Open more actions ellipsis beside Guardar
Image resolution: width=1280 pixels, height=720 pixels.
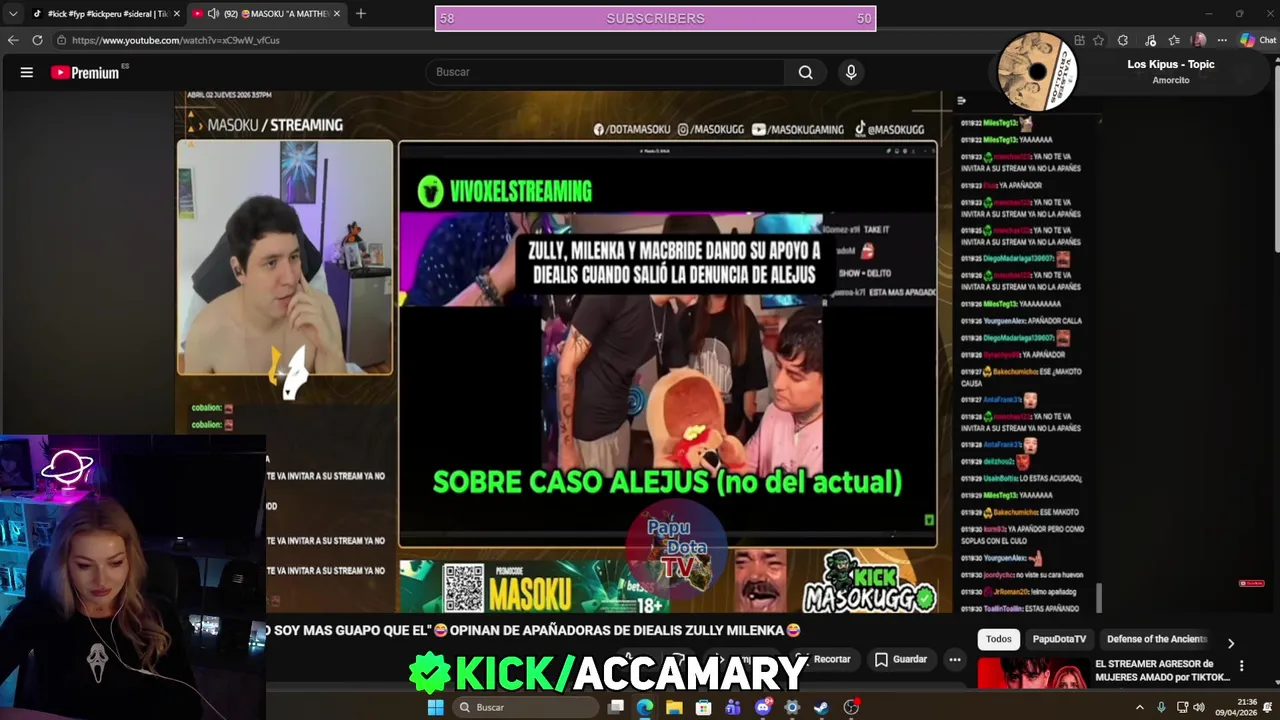955,659
